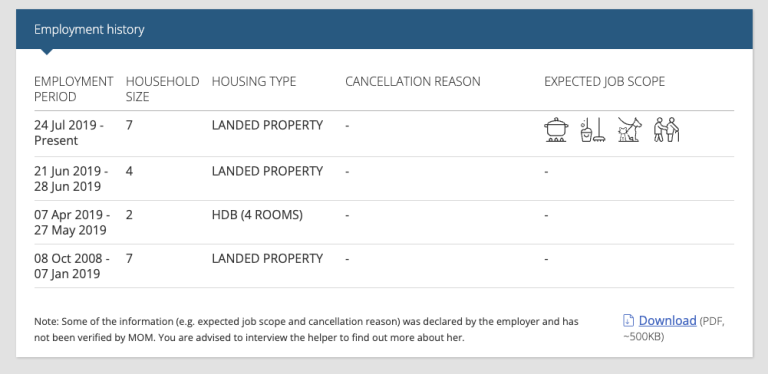Screen dimensions: 768x374
Task: Click the household size 4 cell
Action: (x=129, y=171)
